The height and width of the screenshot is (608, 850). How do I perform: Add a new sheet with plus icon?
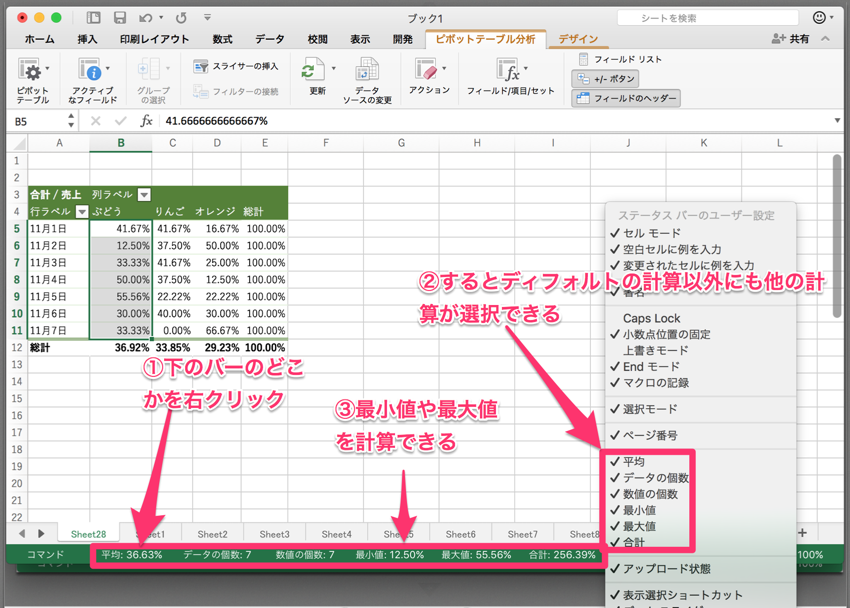pos(802,533)
